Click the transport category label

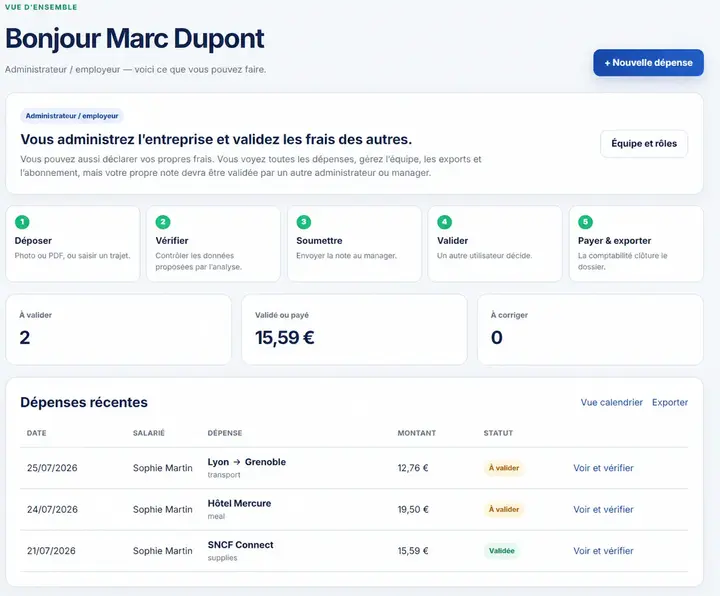tap(224, 475)
